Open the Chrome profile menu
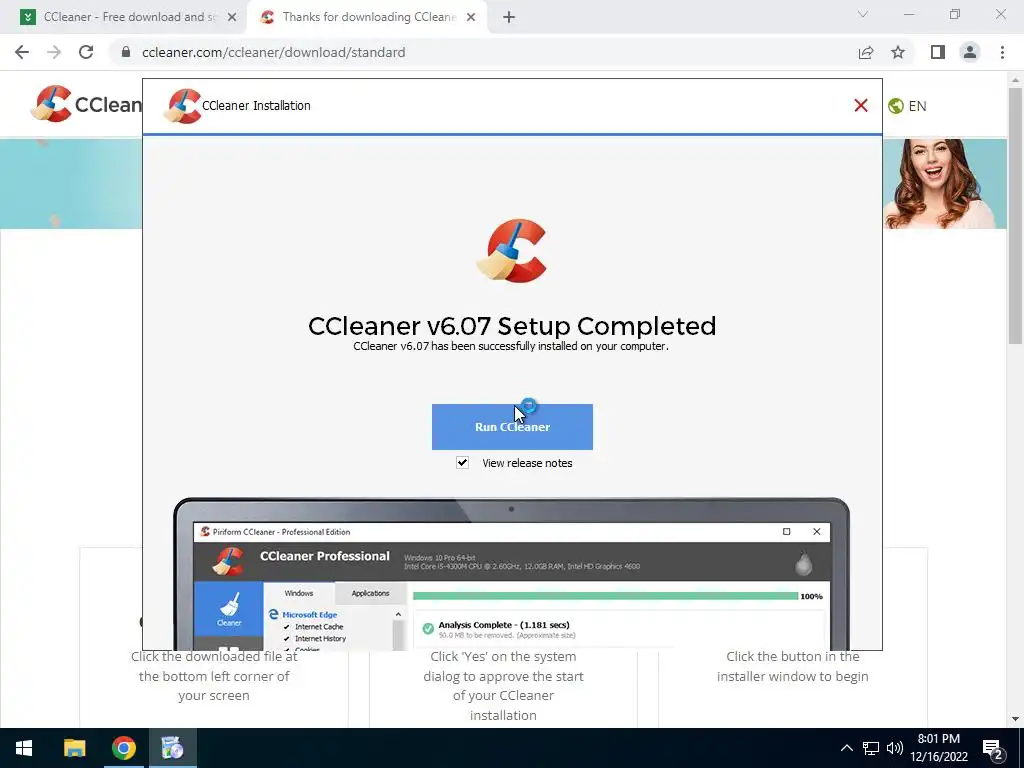 (970, 52)
